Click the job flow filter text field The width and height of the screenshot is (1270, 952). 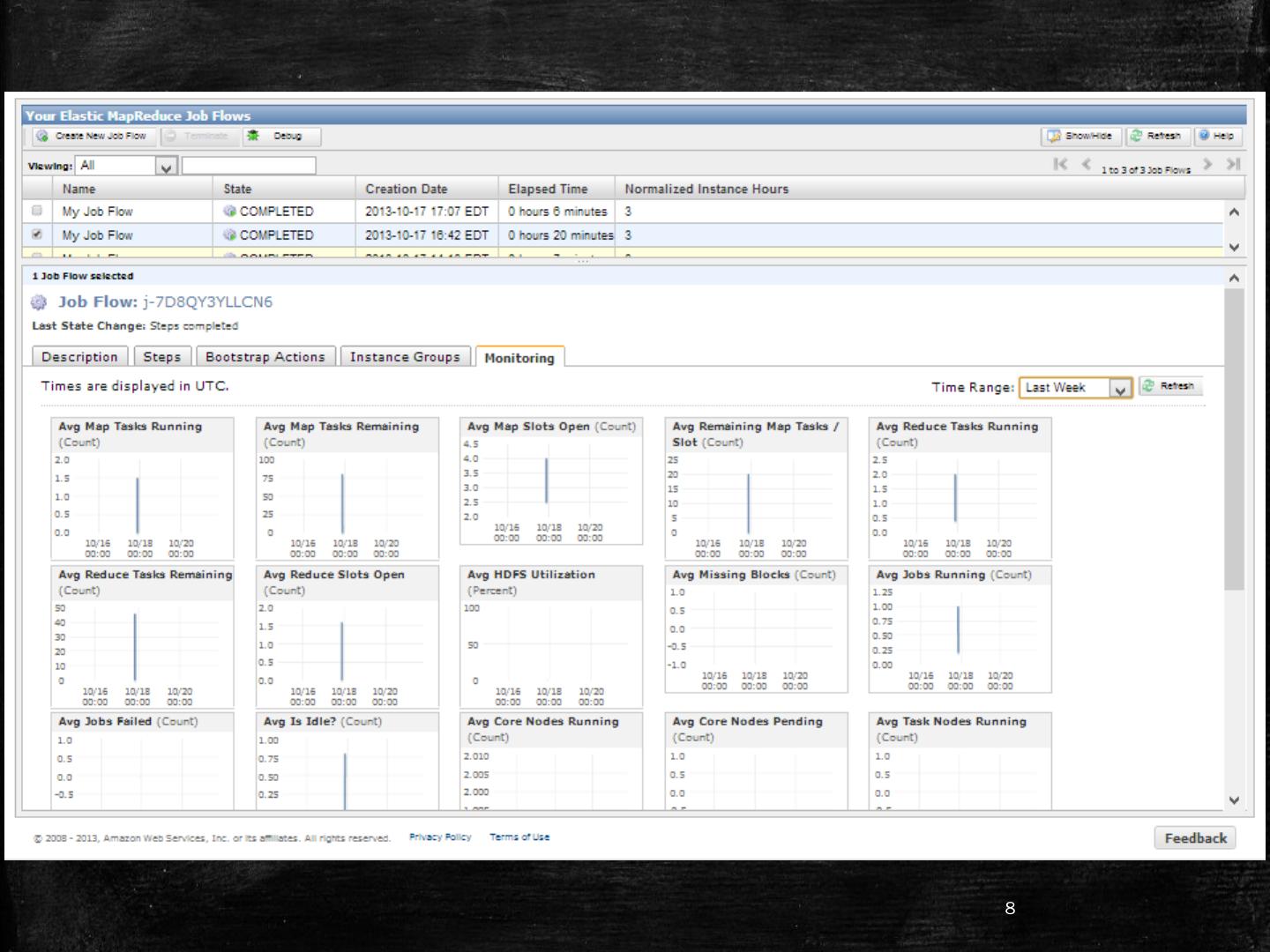pos(249,166)
